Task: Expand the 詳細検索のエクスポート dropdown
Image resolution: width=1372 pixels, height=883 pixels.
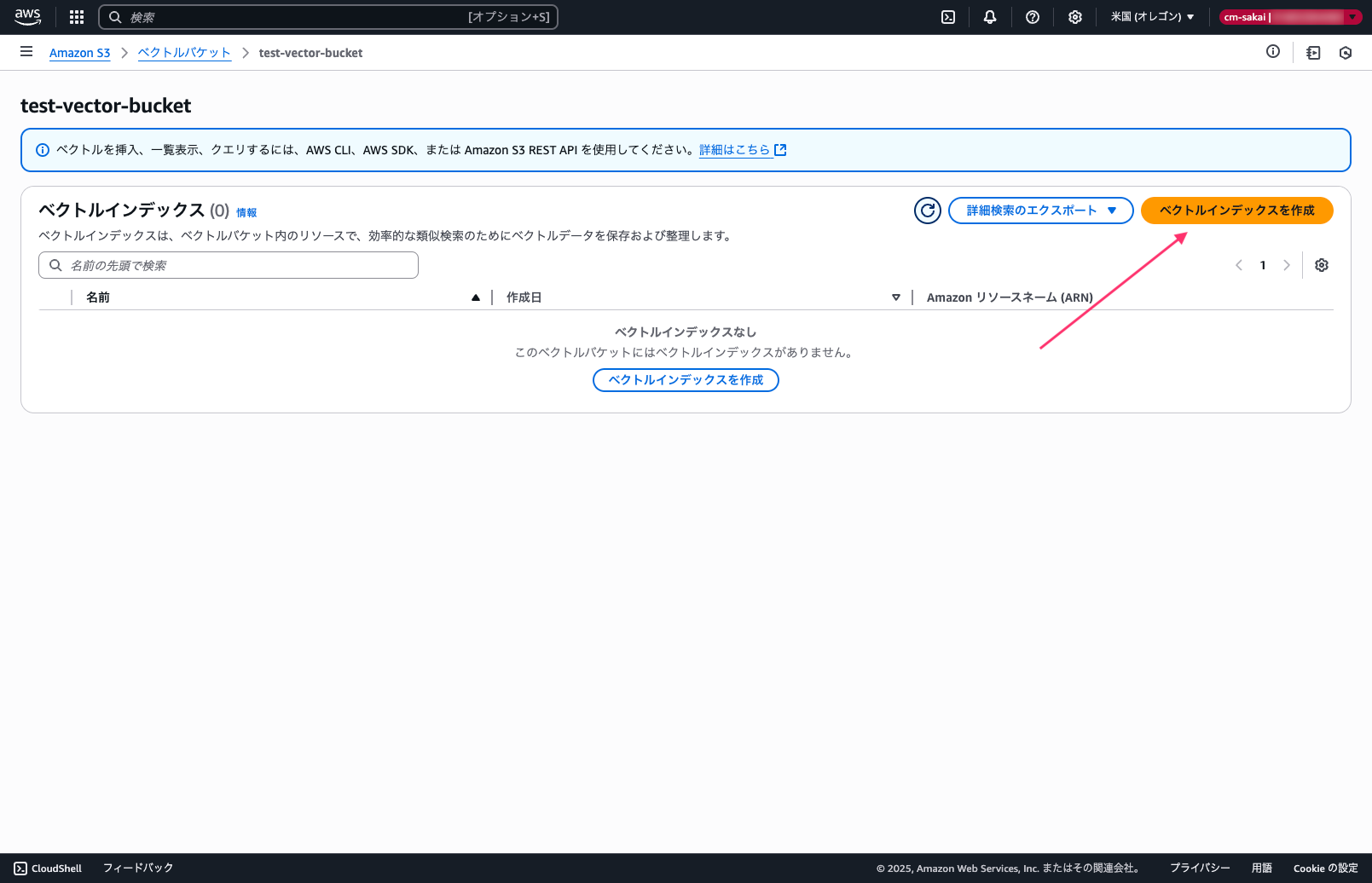Action: pos(1040,211)
